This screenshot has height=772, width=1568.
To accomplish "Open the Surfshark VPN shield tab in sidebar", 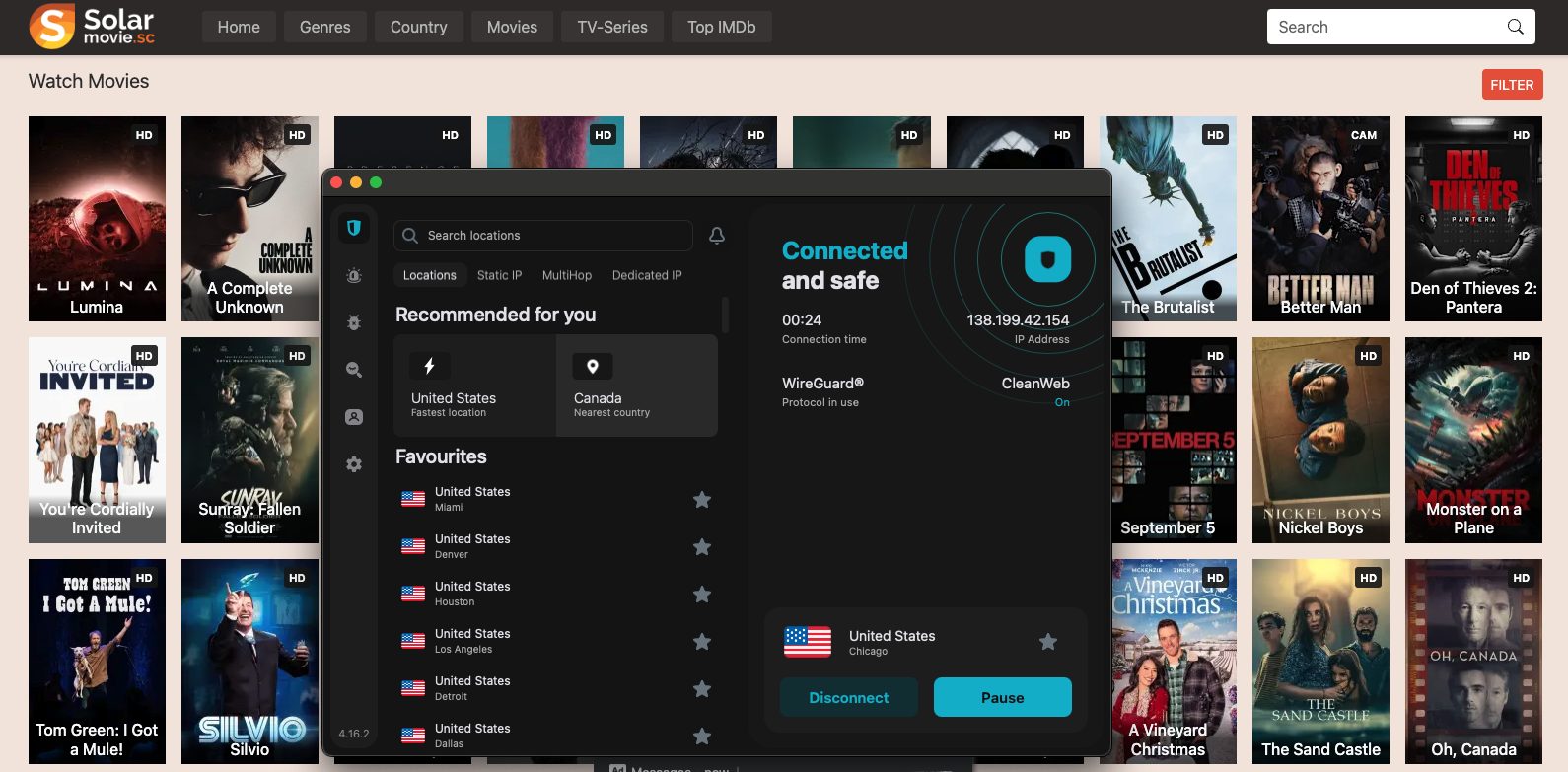I will point(354,228).
